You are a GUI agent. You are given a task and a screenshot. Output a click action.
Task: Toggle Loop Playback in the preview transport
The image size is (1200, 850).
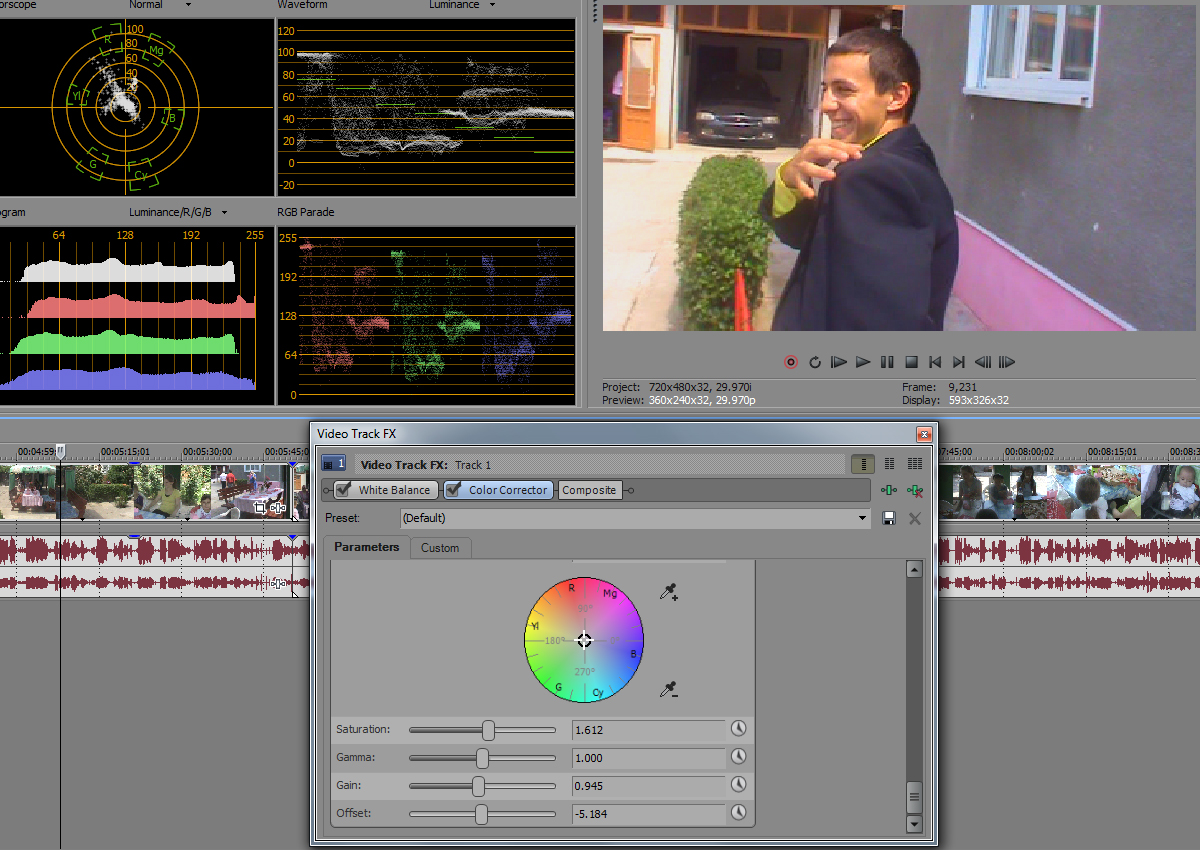[815, 362]
